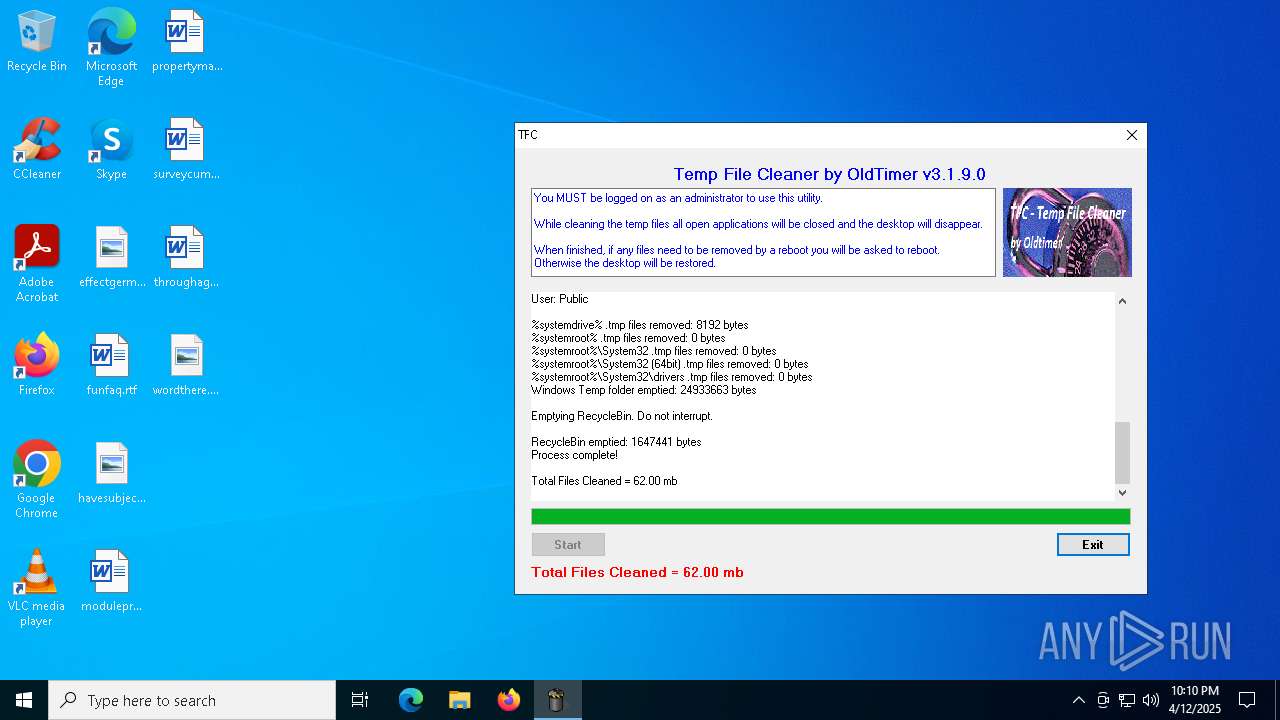
Task: Select the havesubjec... image file
Action: coord(111,473)
